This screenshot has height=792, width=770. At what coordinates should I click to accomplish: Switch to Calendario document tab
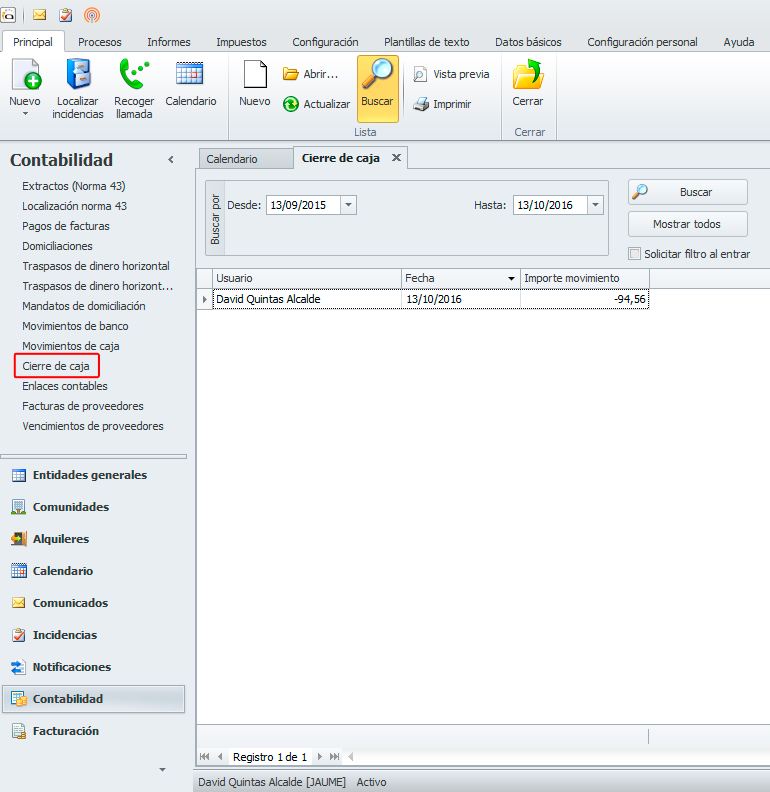coord(246,159)
